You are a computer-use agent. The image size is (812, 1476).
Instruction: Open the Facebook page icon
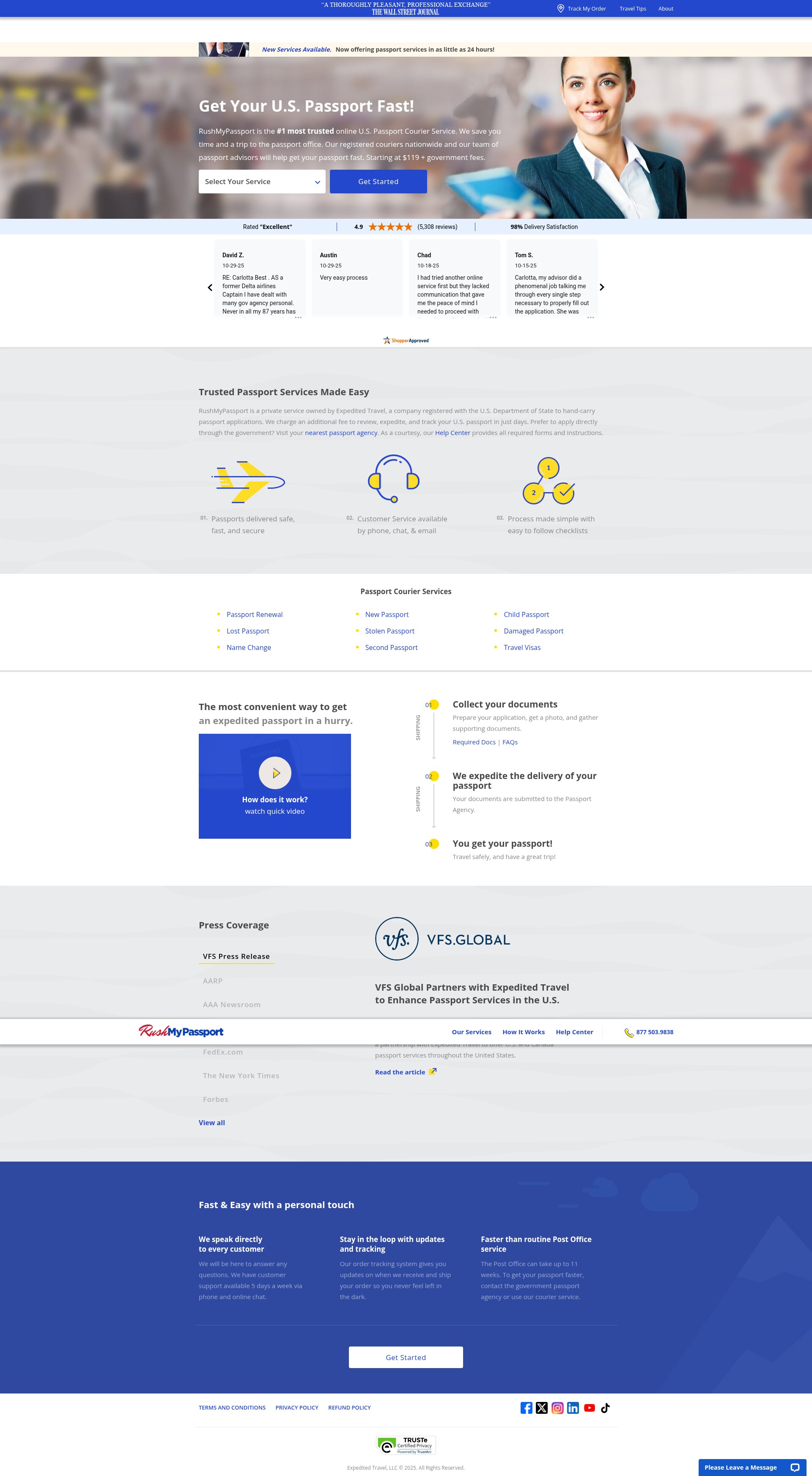526,1408
